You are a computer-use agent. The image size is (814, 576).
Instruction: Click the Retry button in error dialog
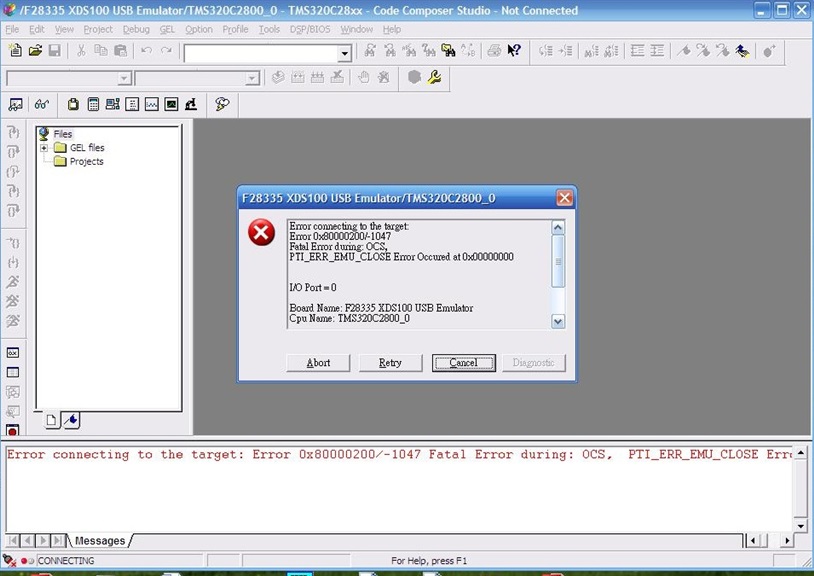[390, 363]
